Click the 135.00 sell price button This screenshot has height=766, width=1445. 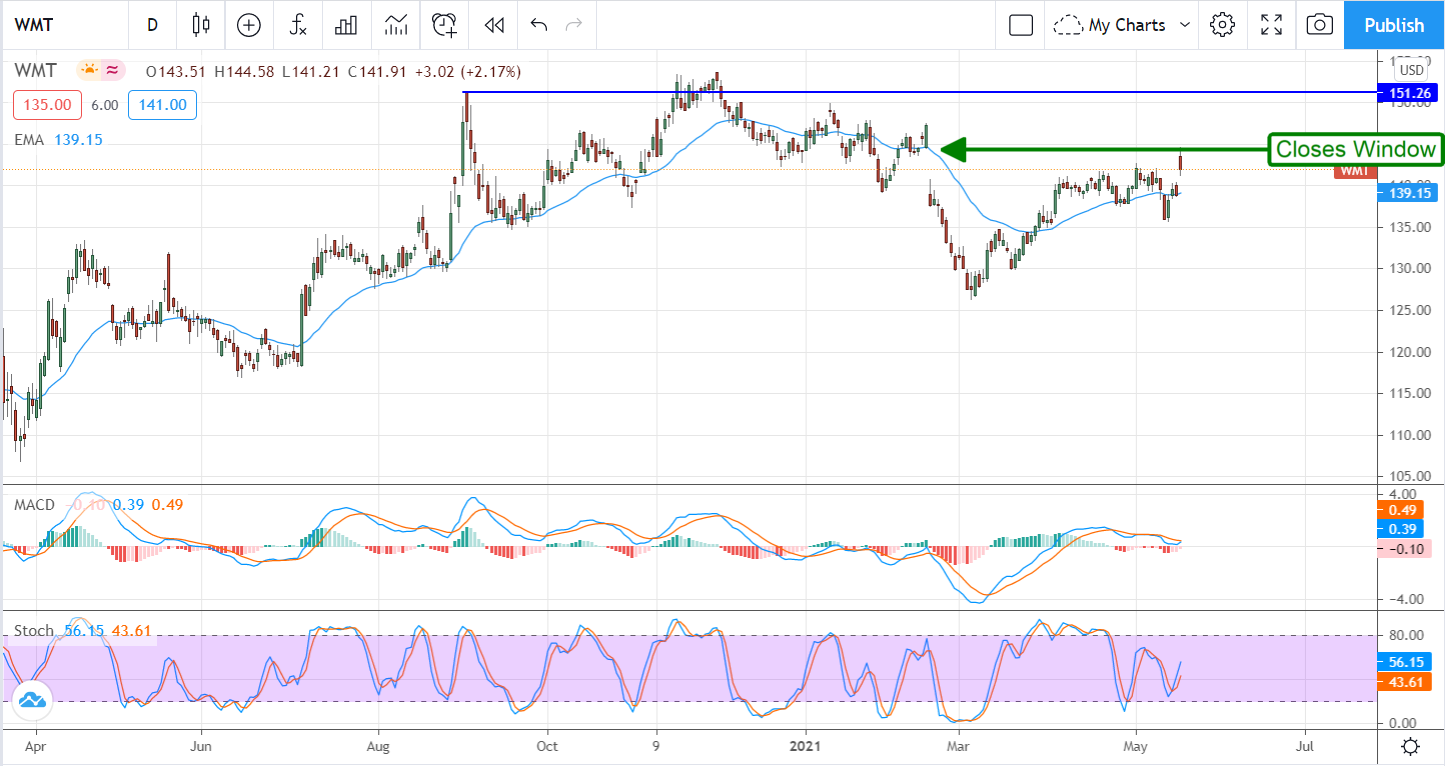click(43, 105)
